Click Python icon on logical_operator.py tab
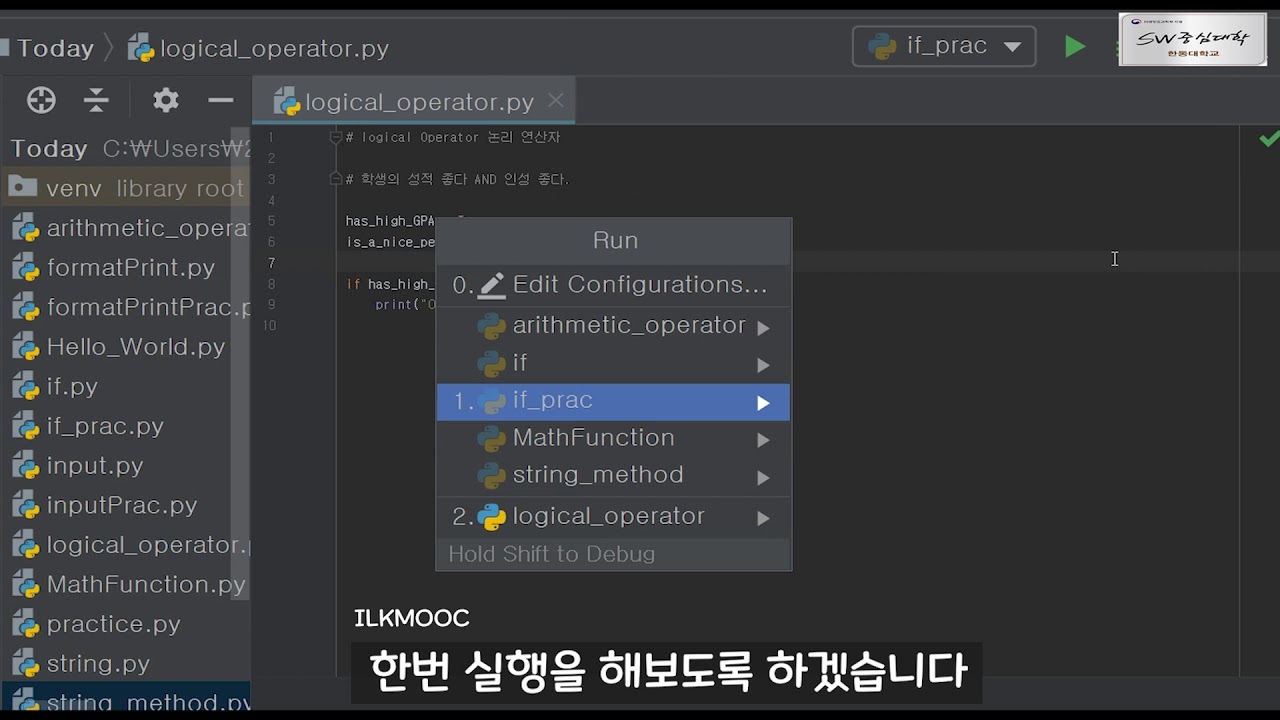 287,102
